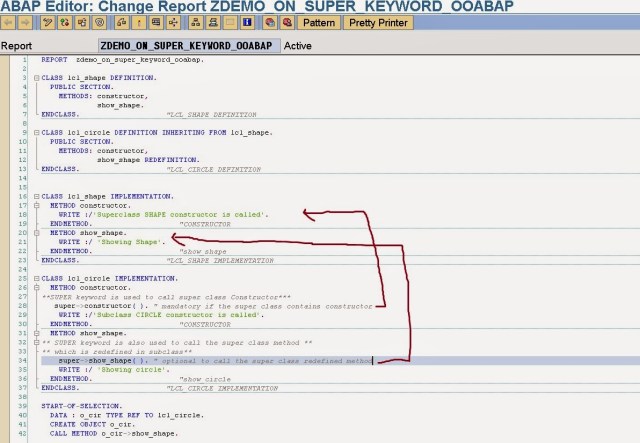Click 'Superclass SHAPE constructor is called' string

pyautogui.click(x=179, y=214)
